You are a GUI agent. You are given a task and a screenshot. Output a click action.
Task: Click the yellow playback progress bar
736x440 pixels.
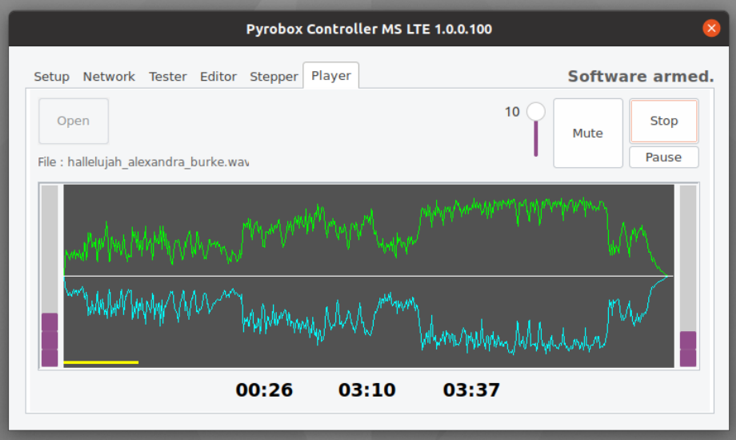tap(101, 362)
